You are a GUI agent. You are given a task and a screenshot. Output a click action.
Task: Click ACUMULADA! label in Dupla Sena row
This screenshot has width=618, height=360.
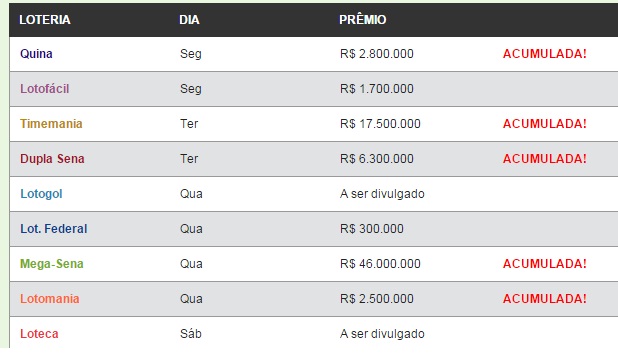545,159
